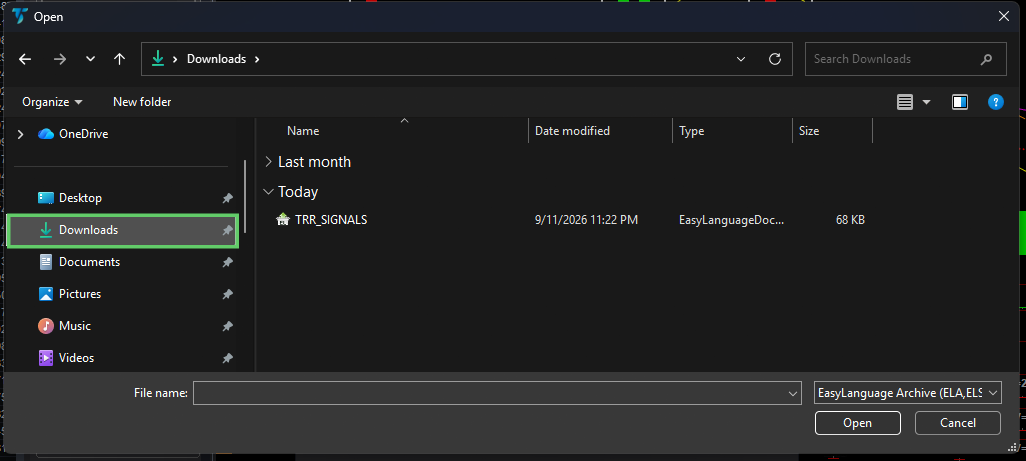Open address bar history dropdown
This screenshot has width=1026, height=461.
[741, 59]
